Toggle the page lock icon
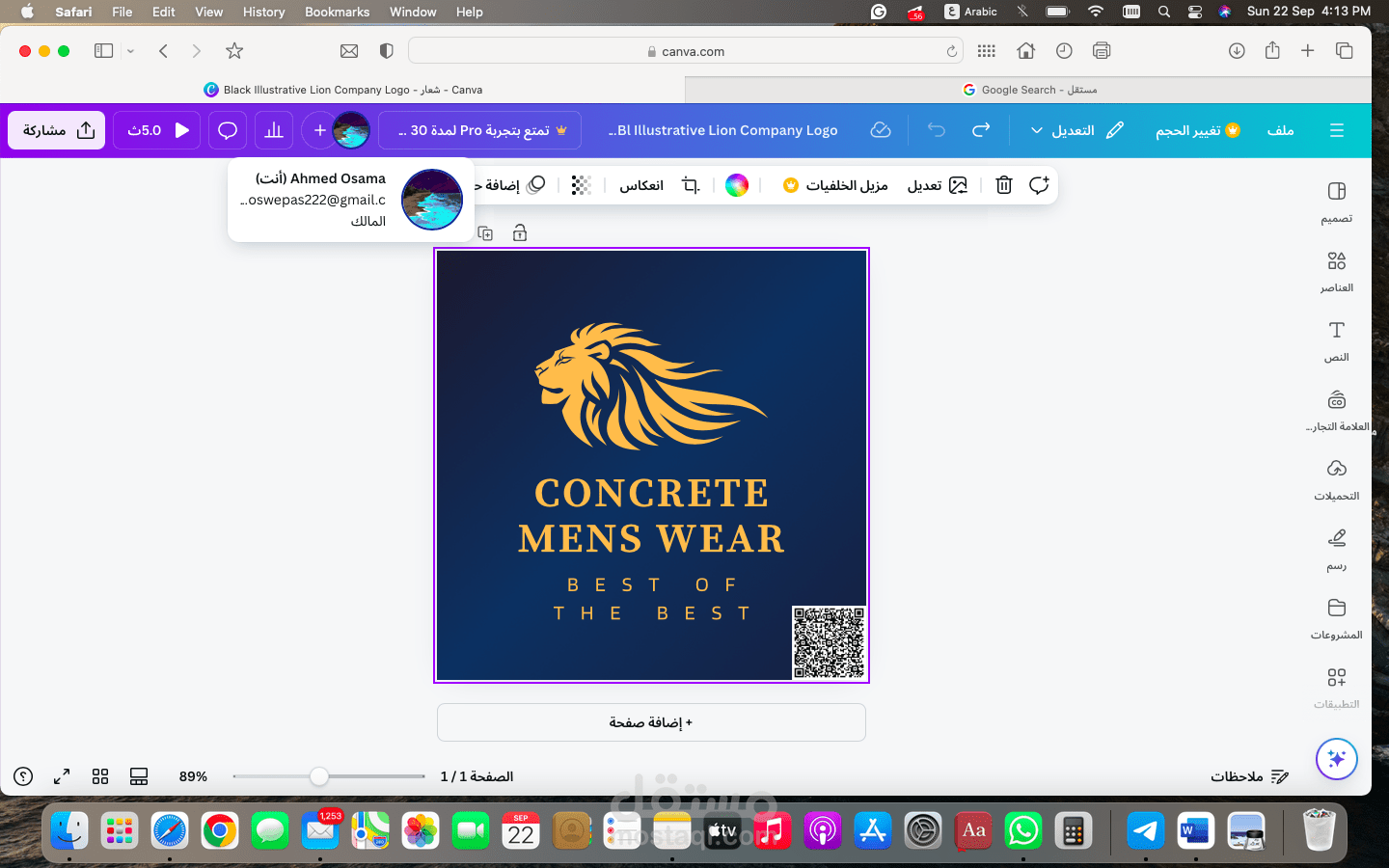This screenshot has height=868, width=1389. click(x=520, y=233)
